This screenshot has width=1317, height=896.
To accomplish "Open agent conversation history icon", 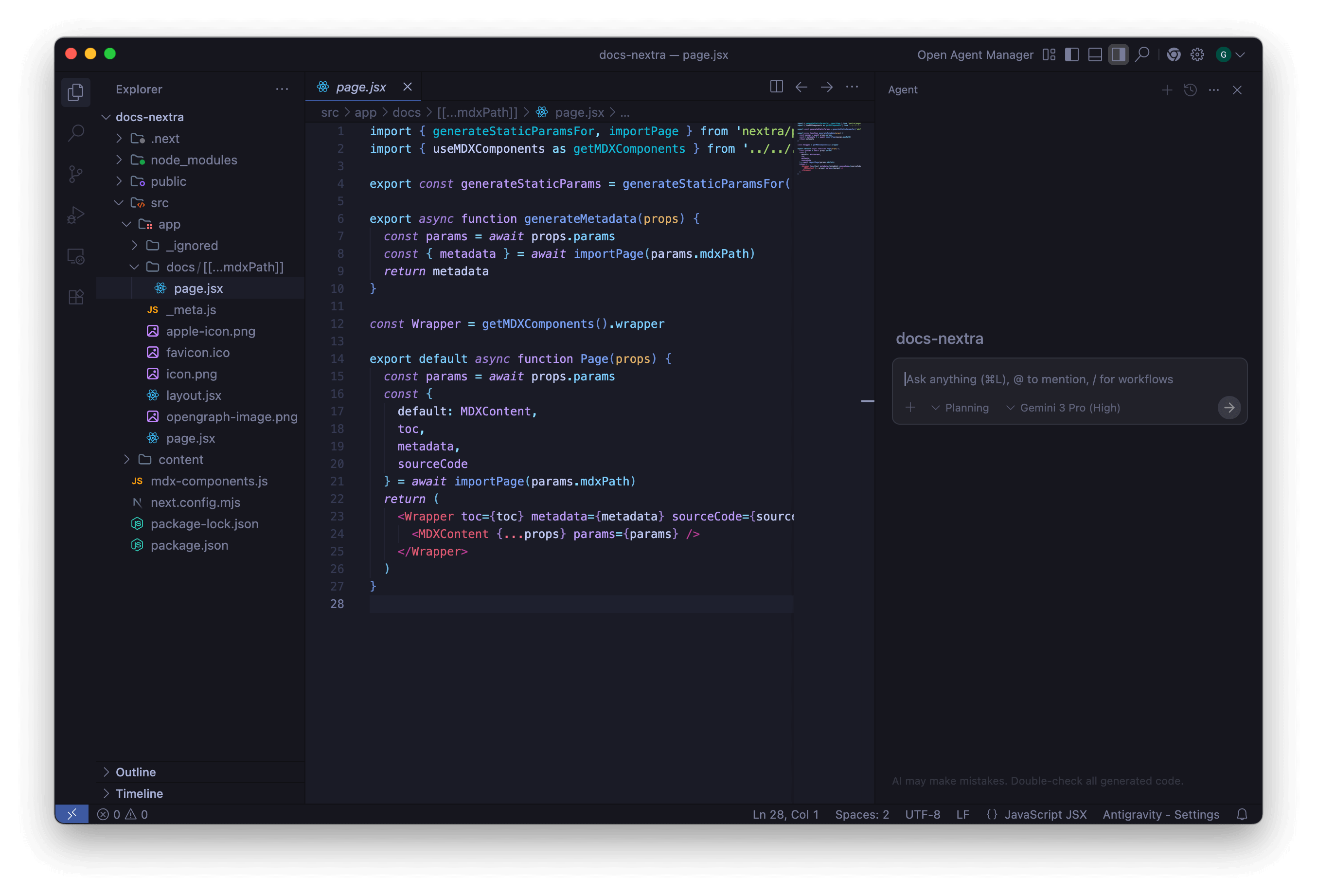I will pos(1190,90).
